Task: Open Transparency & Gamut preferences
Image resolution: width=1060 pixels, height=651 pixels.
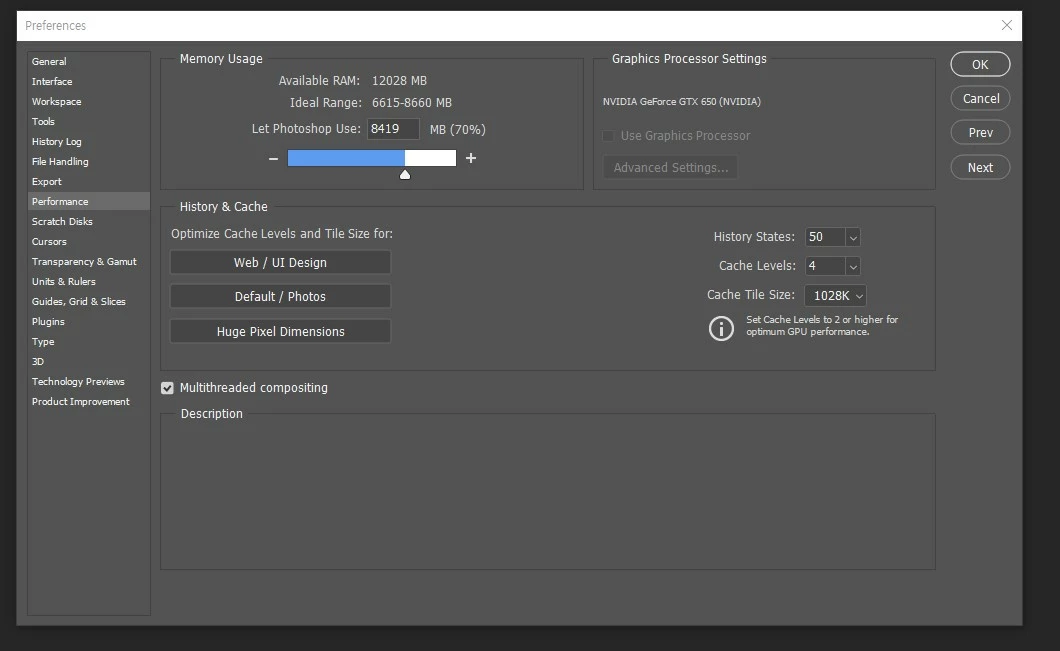Action: pyautogui.click(x=88, y=262)
